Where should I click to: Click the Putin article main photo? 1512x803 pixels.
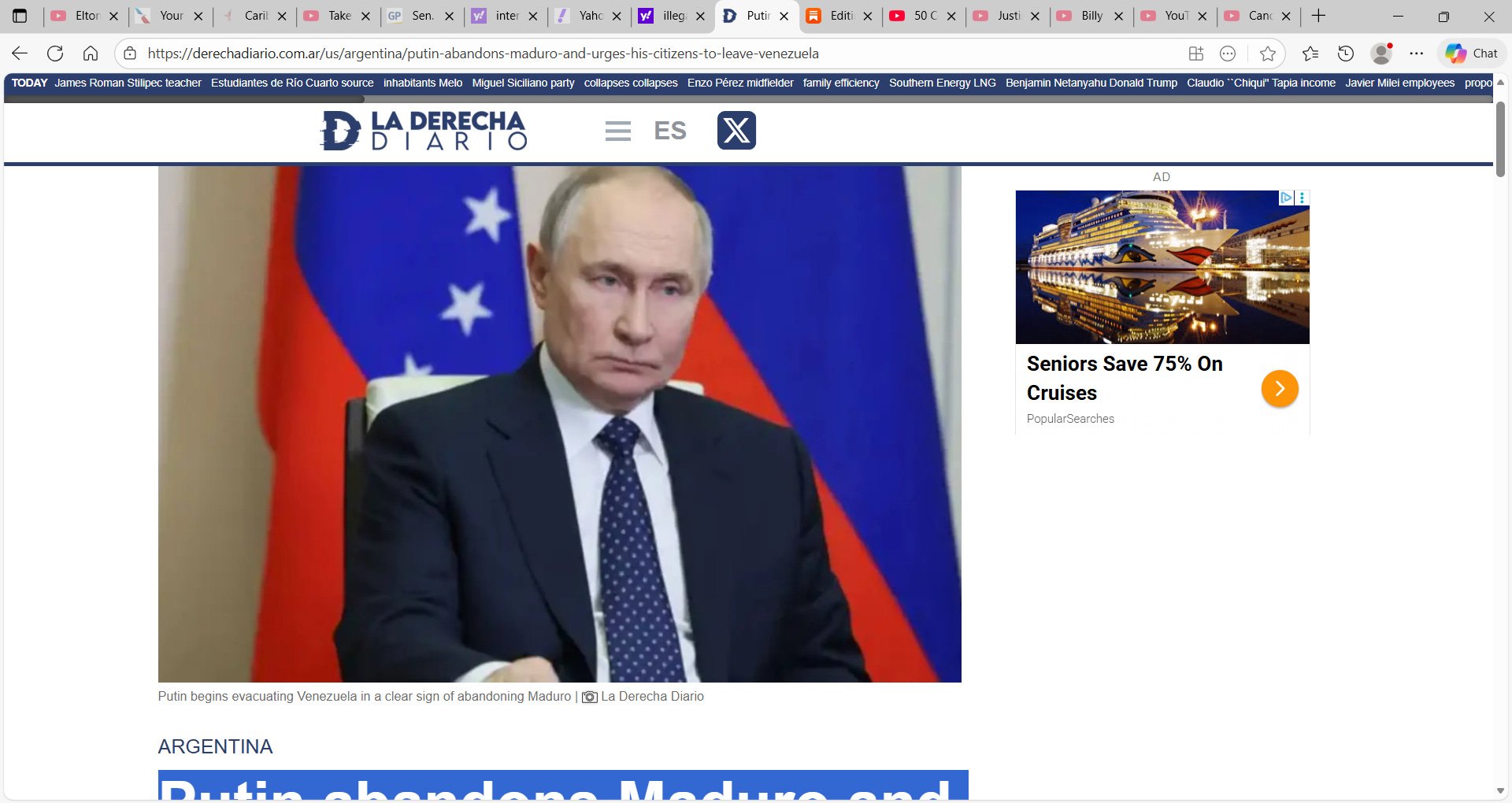(560, 424)
